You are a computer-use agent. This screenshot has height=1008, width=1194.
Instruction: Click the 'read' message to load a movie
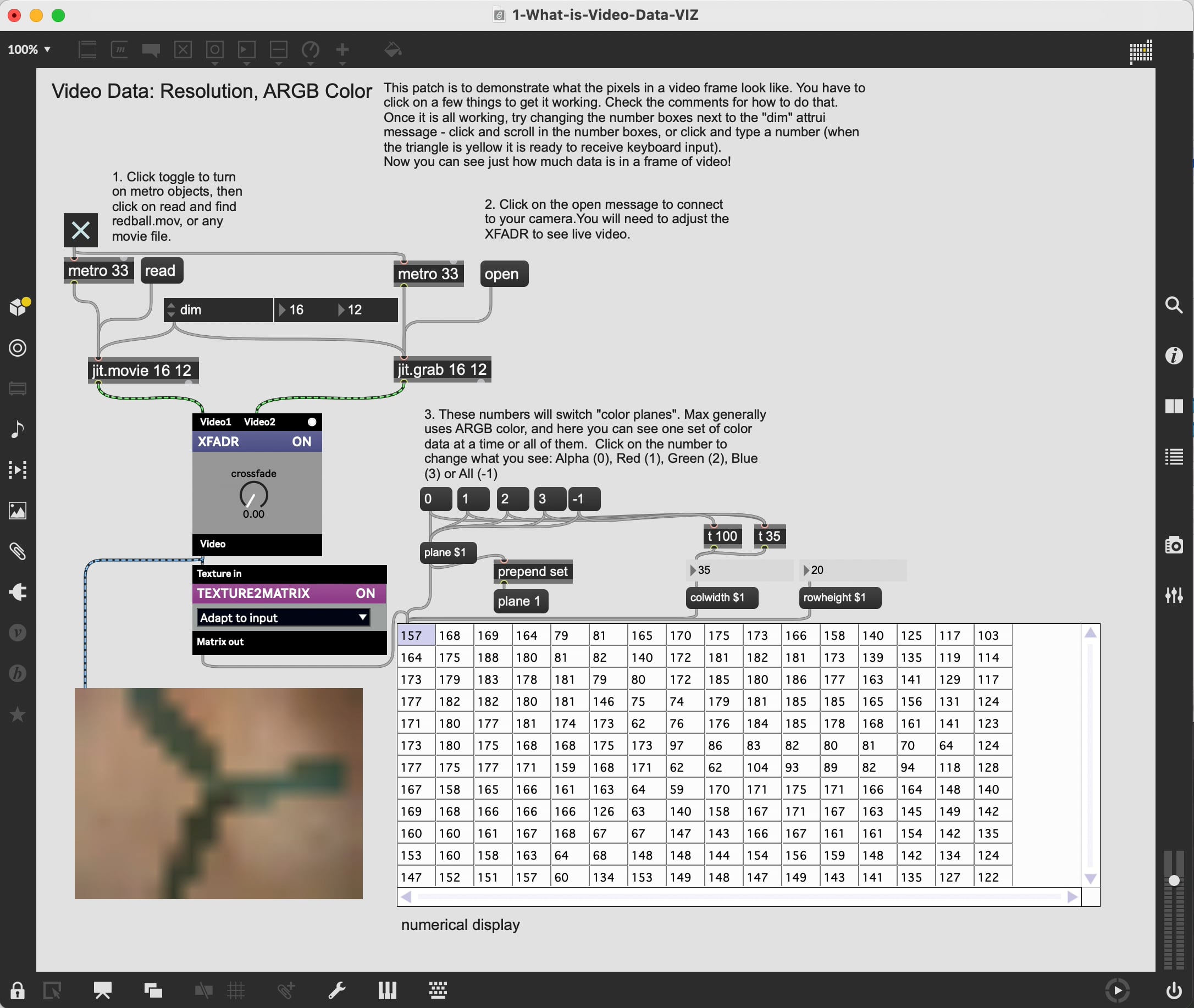[161, 270]
